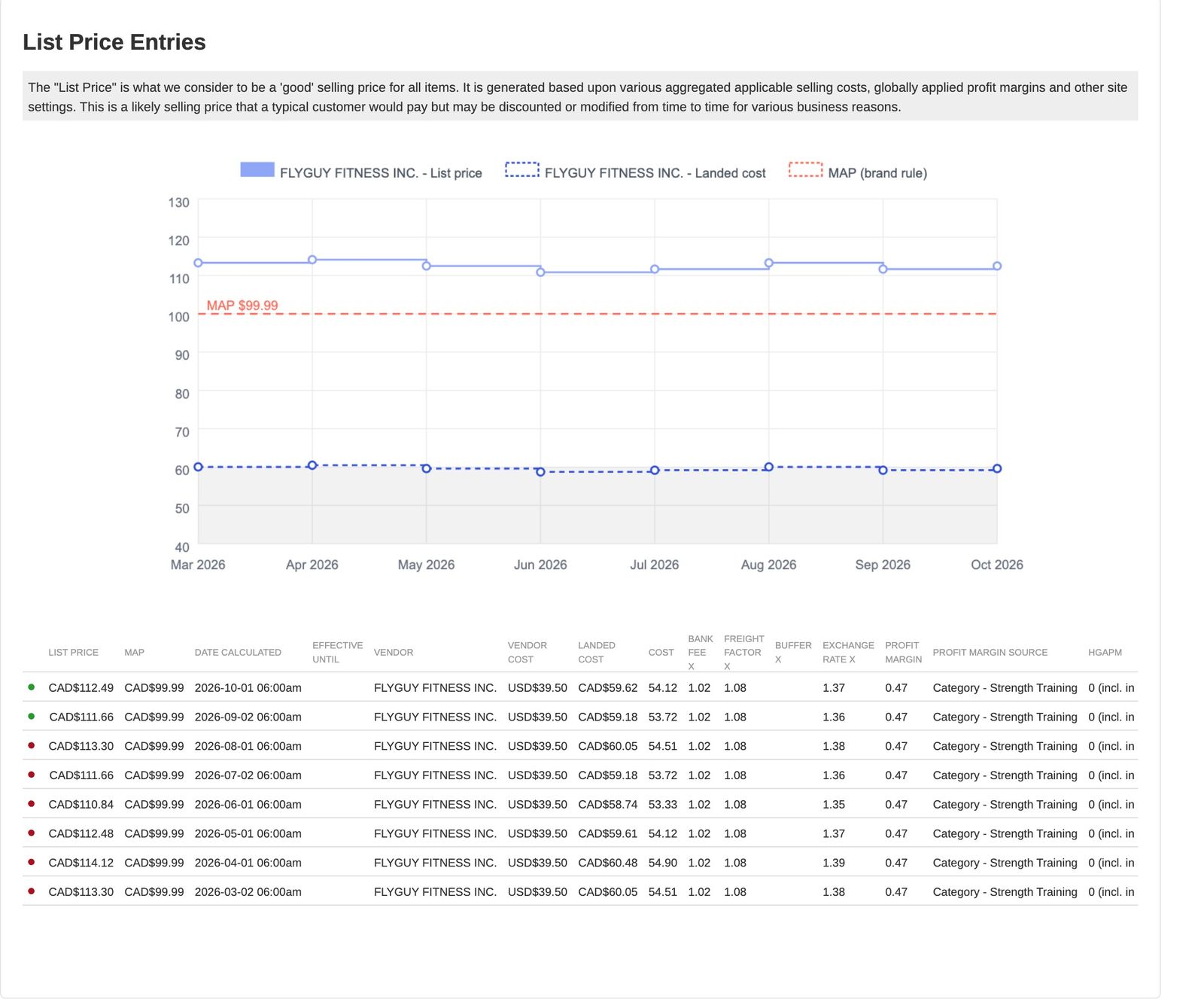
Task: Click the legend label 'FLYGUY FITNESS INC. - Landed cost'
Action: pos(655,173)
